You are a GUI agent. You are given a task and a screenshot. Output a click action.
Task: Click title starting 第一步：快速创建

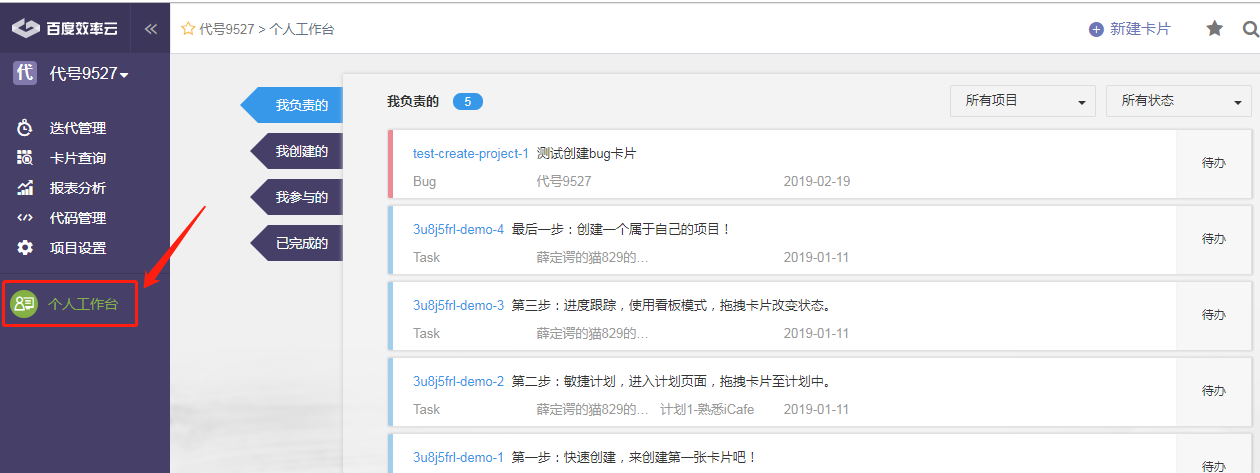pos(635,457)
